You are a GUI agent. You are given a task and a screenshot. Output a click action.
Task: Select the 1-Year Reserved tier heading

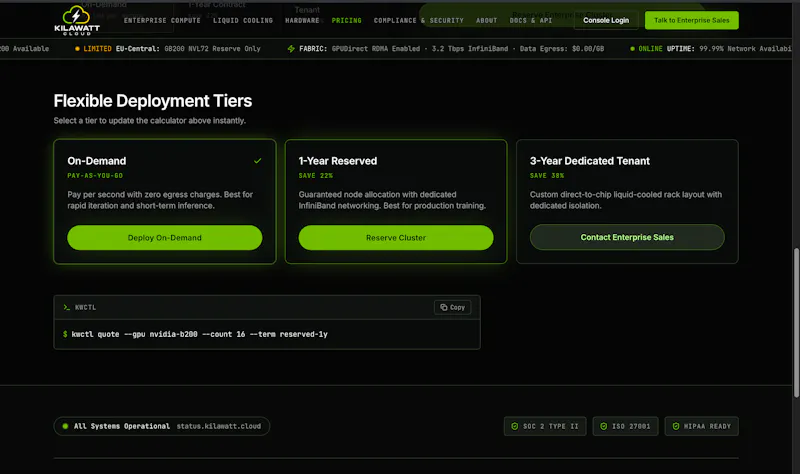(338, 161)
